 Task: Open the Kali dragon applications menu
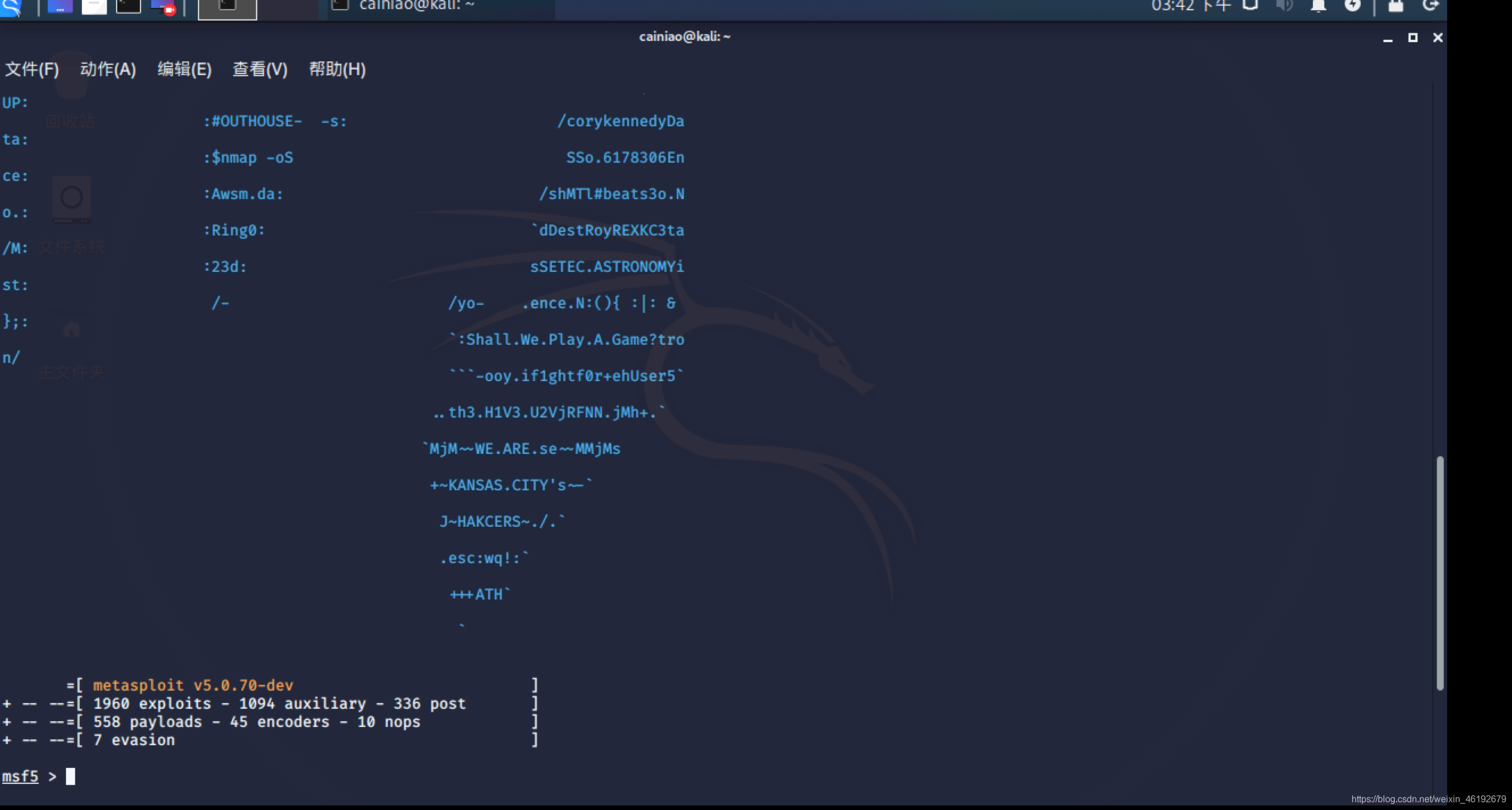11,7
